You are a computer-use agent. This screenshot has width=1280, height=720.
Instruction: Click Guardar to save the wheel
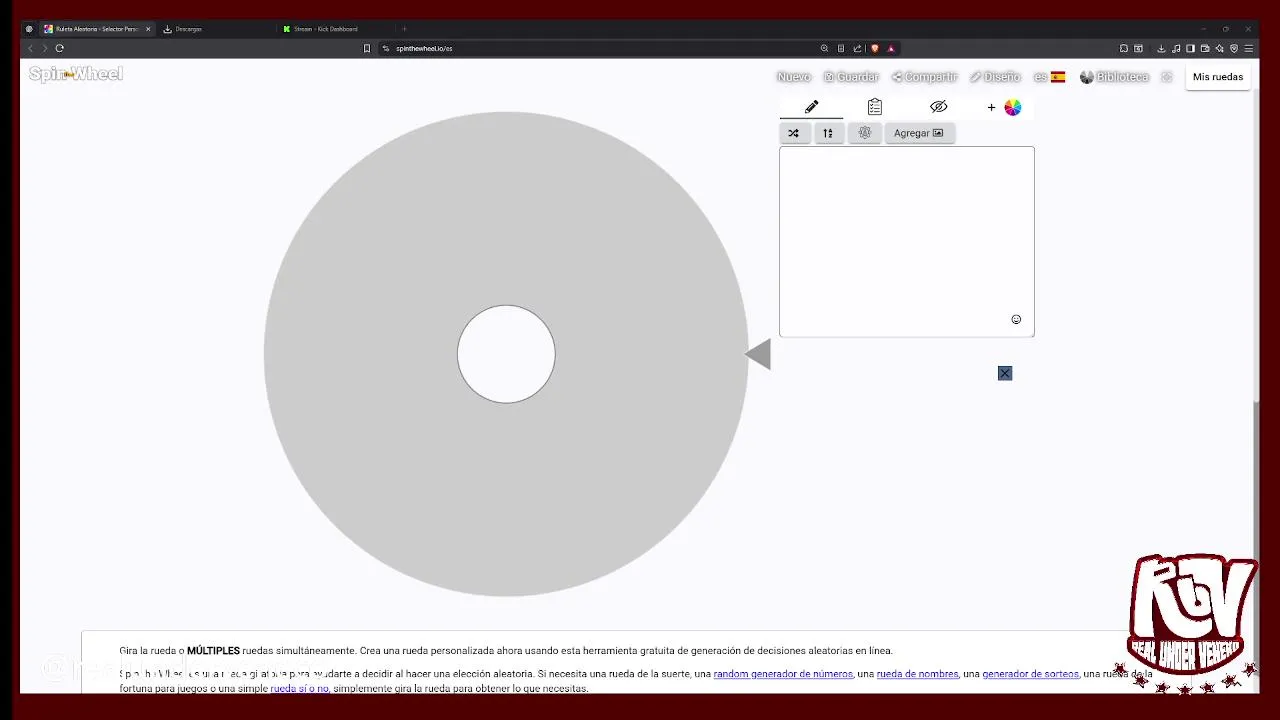851,77
